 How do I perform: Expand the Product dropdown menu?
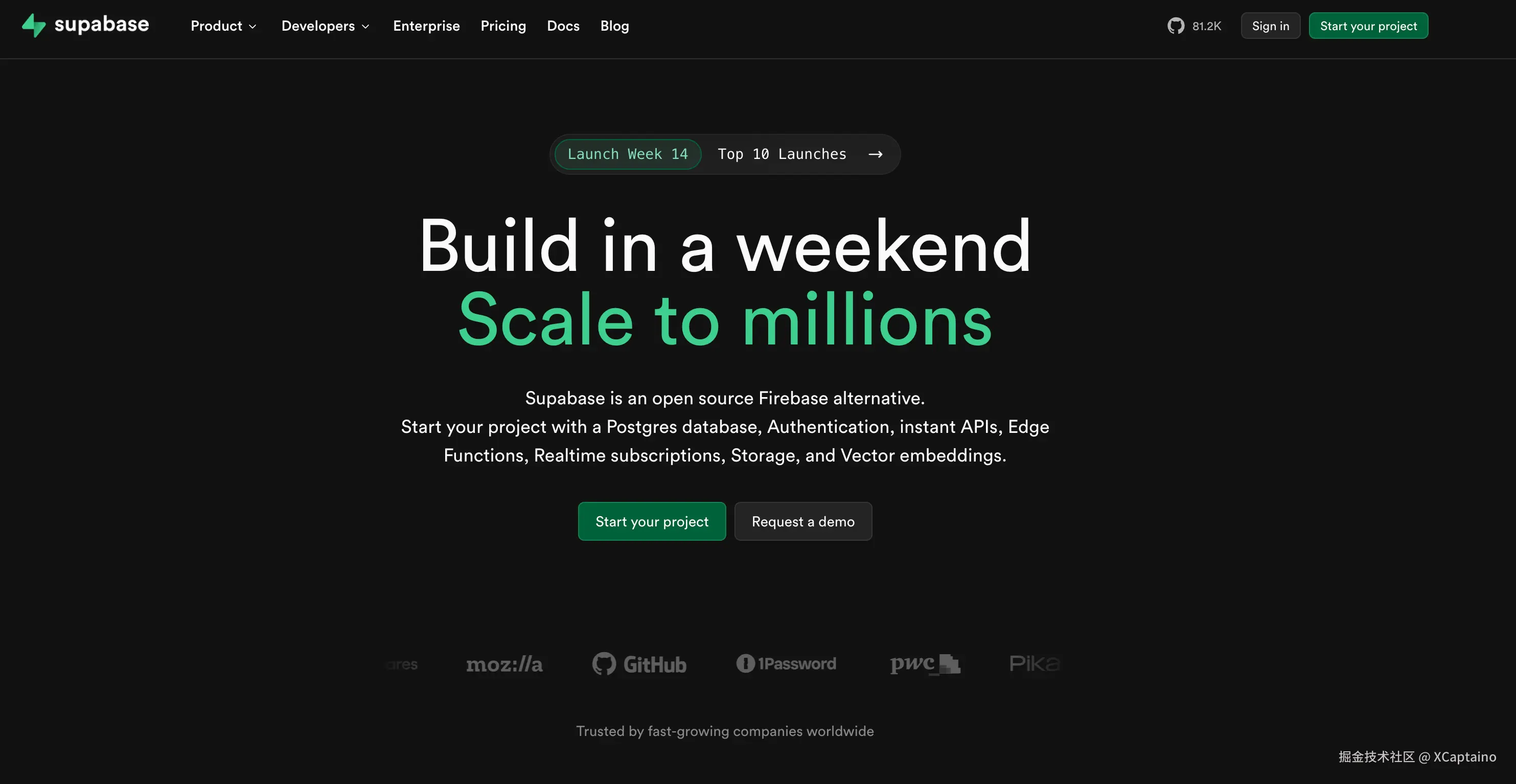click(217, 26)
